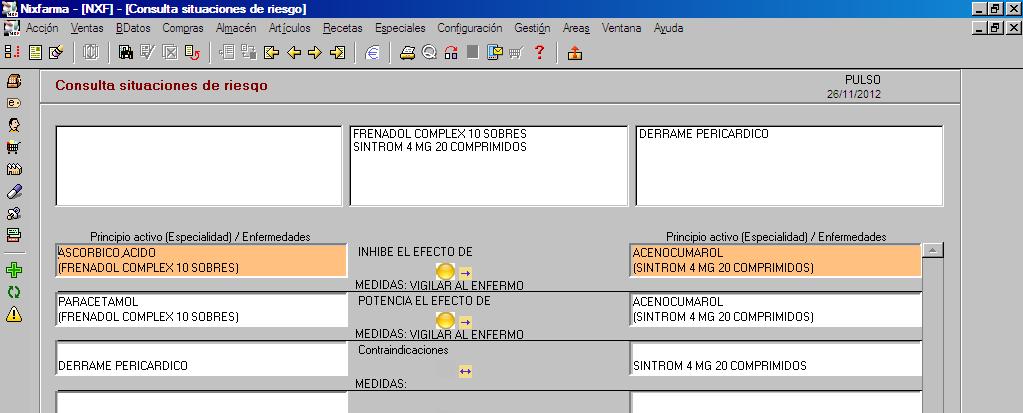Open the Ventana menu
This screenshot has width=1023, height=413.
[x=621, y=28]
